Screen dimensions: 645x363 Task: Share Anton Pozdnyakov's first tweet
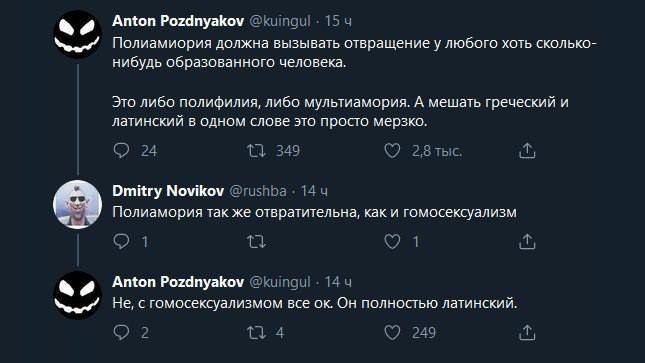(527, 151)
